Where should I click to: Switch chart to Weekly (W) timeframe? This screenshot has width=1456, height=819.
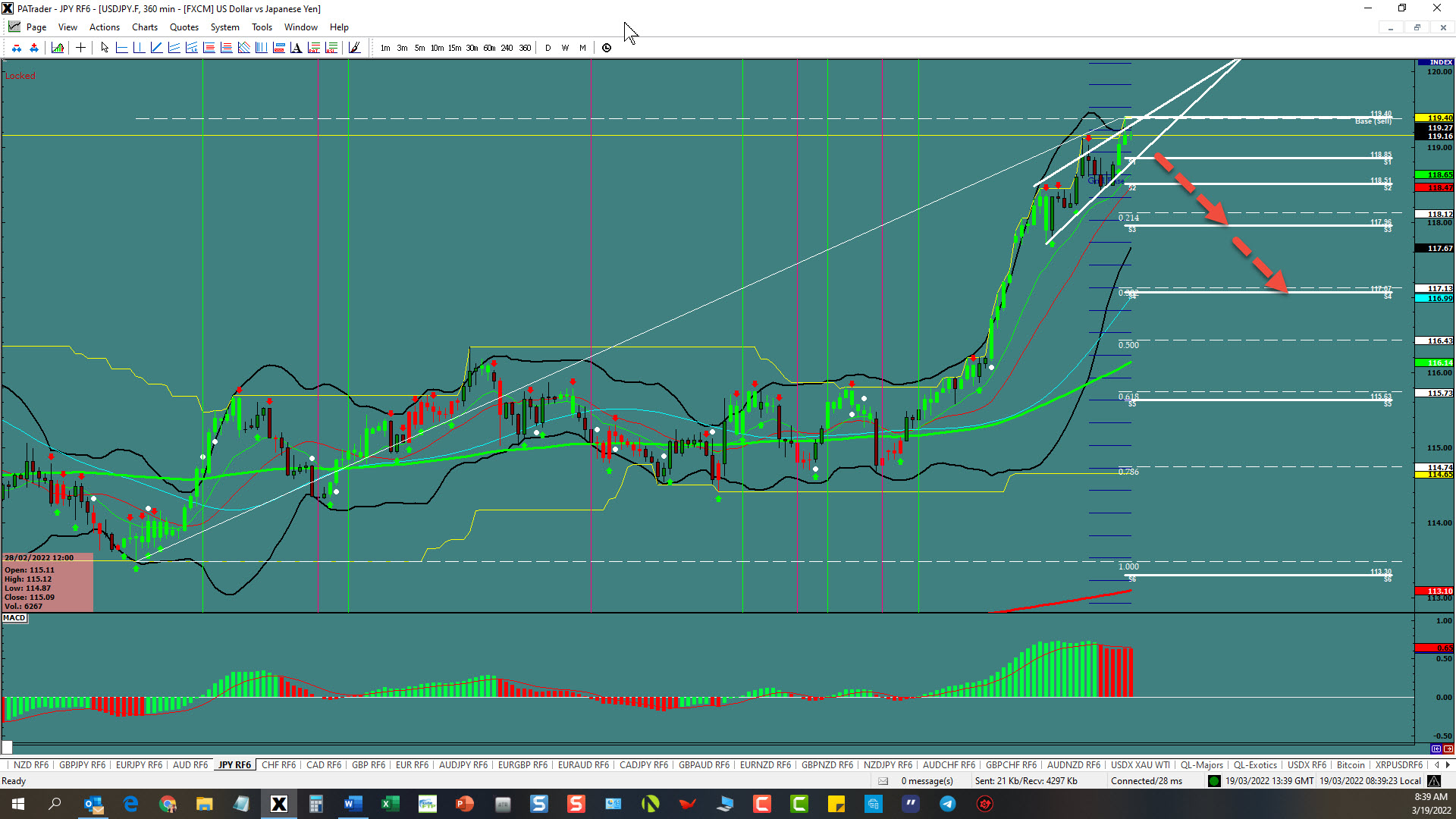pyautogui.click(x=565, y=48)
